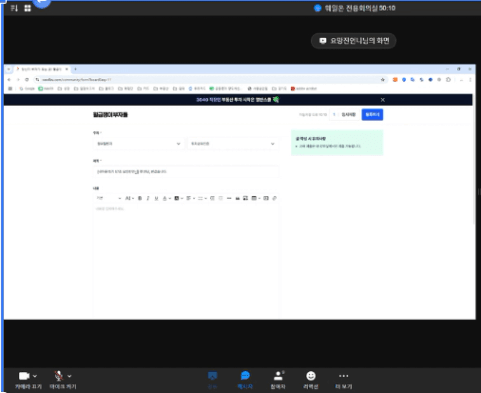The image size is (481, 393).
Task: Open the first category dropdown in the form
Action: click(138, 144)
